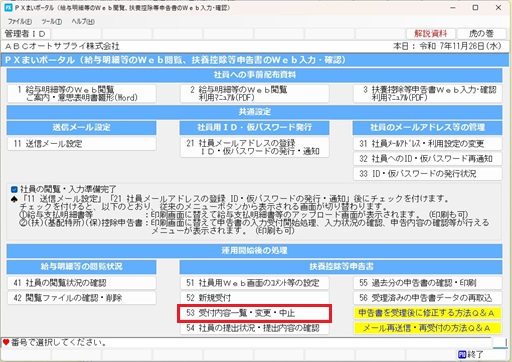Select 32 社員へのID・仮パスワード再通知
This screenshot has width=512, height=362.
point(428,159)
